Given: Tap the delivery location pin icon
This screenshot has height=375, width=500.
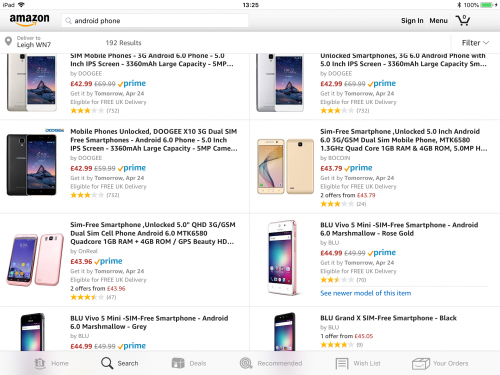Looking at the screenshot, I should 8,42.
